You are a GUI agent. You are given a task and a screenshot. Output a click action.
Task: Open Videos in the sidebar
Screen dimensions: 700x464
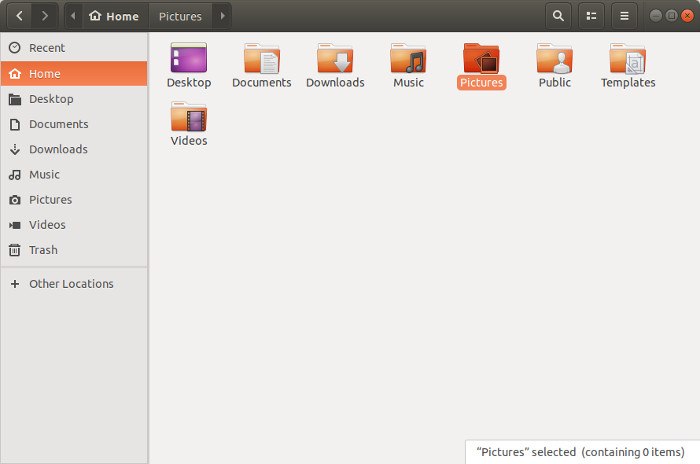pyautogui.click(x=74, y=225)
